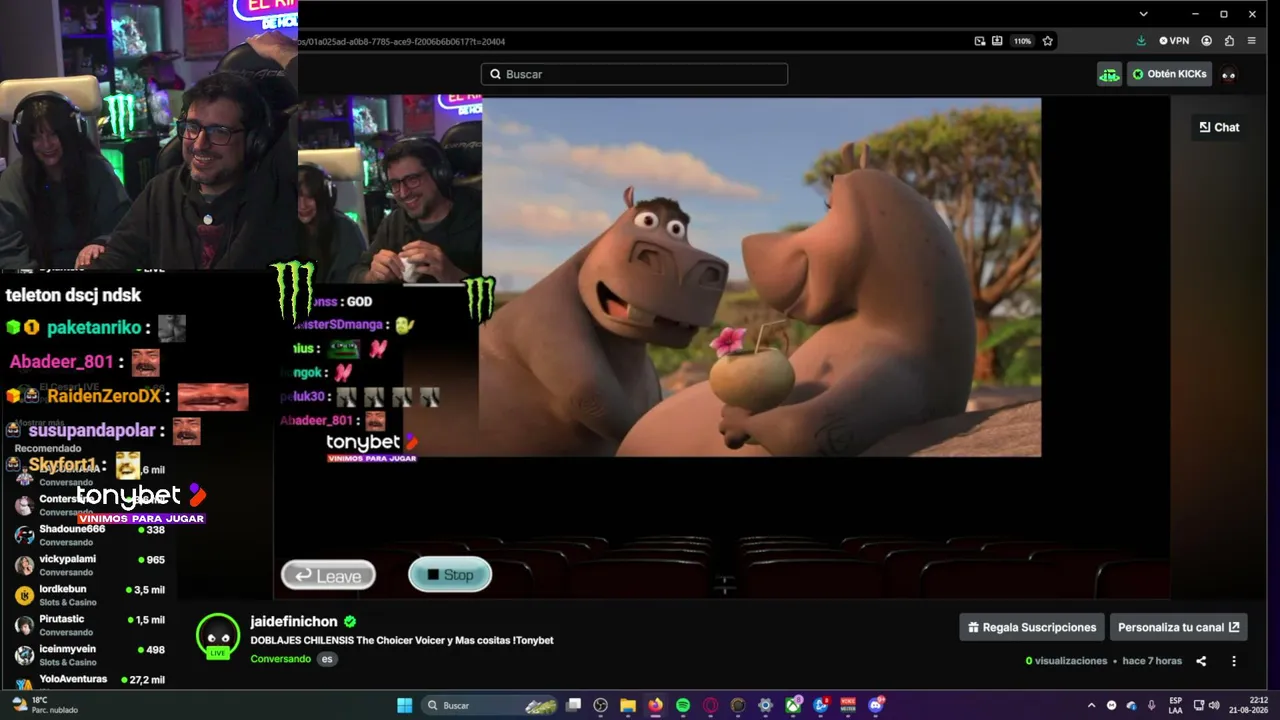The height and width of the screenshot is (720, 1280).
Task: Open picture-in-picture icon in address bar
Action: tap(980, 41)
